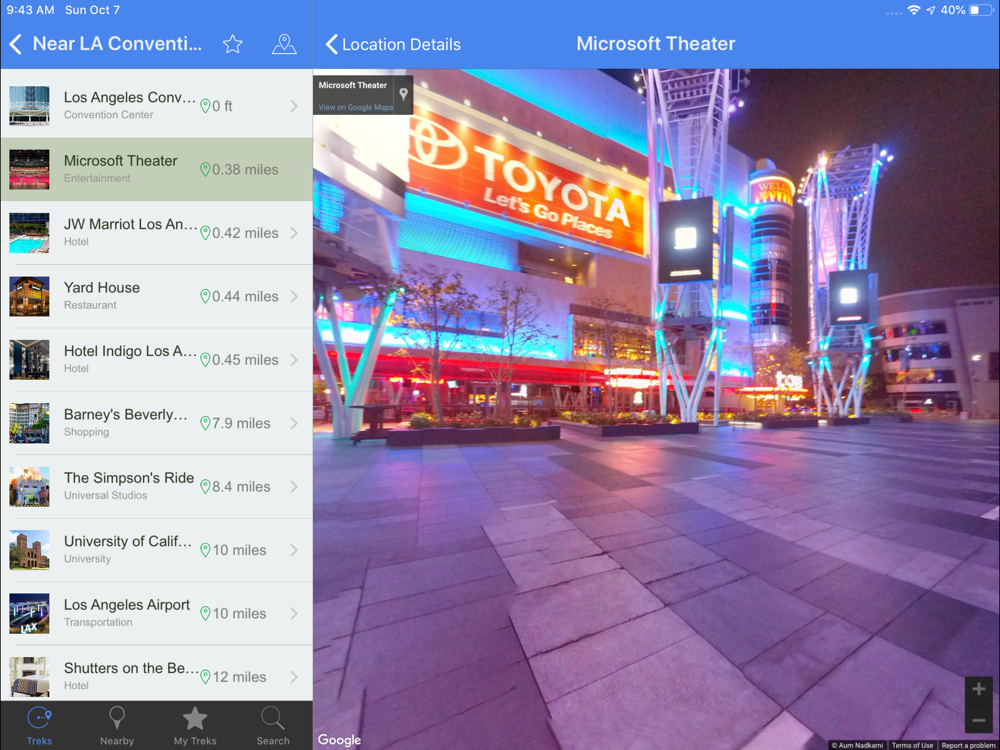
Task: Select the Treks tab
Action: point(39,726)
